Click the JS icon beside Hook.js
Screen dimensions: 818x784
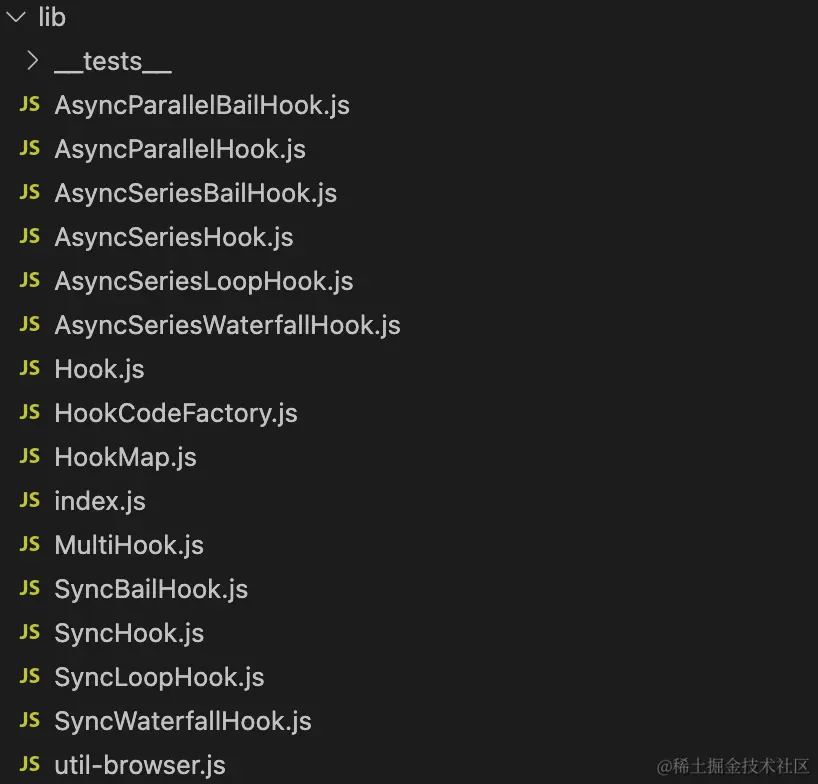coord(30,369)
